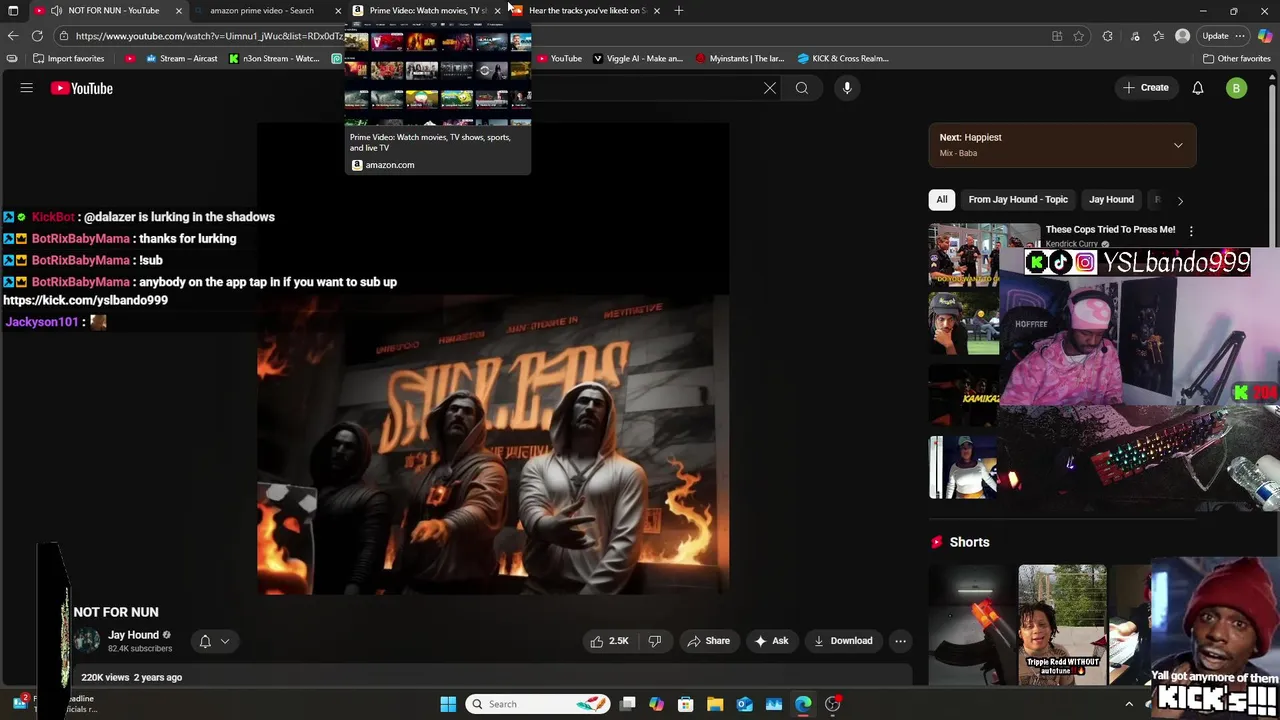Screen dimensions: 1280x720
Task: Share the video with Share button
Action: (708, 641)
